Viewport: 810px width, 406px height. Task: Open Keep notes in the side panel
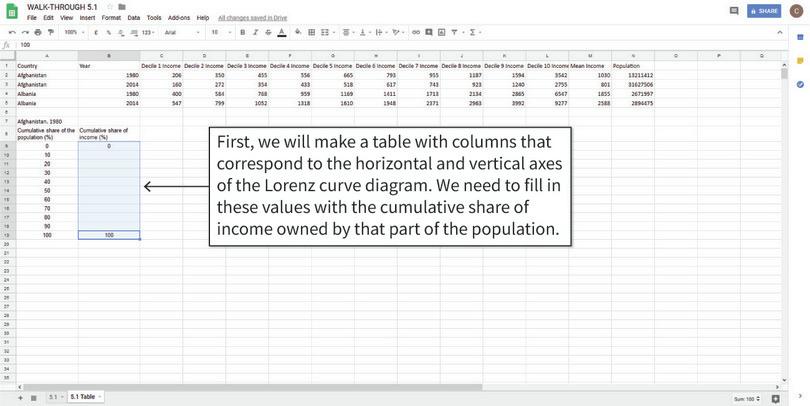point(800,61)
